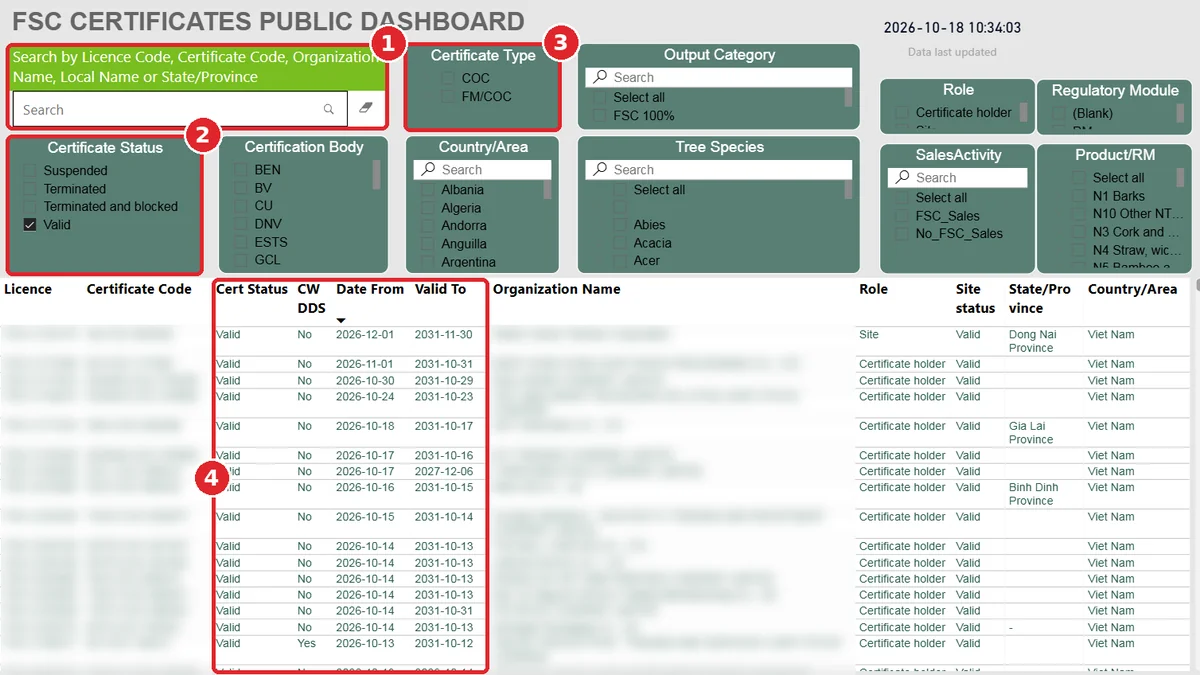Click the Yes value in CW DDS column

(306, 643)
